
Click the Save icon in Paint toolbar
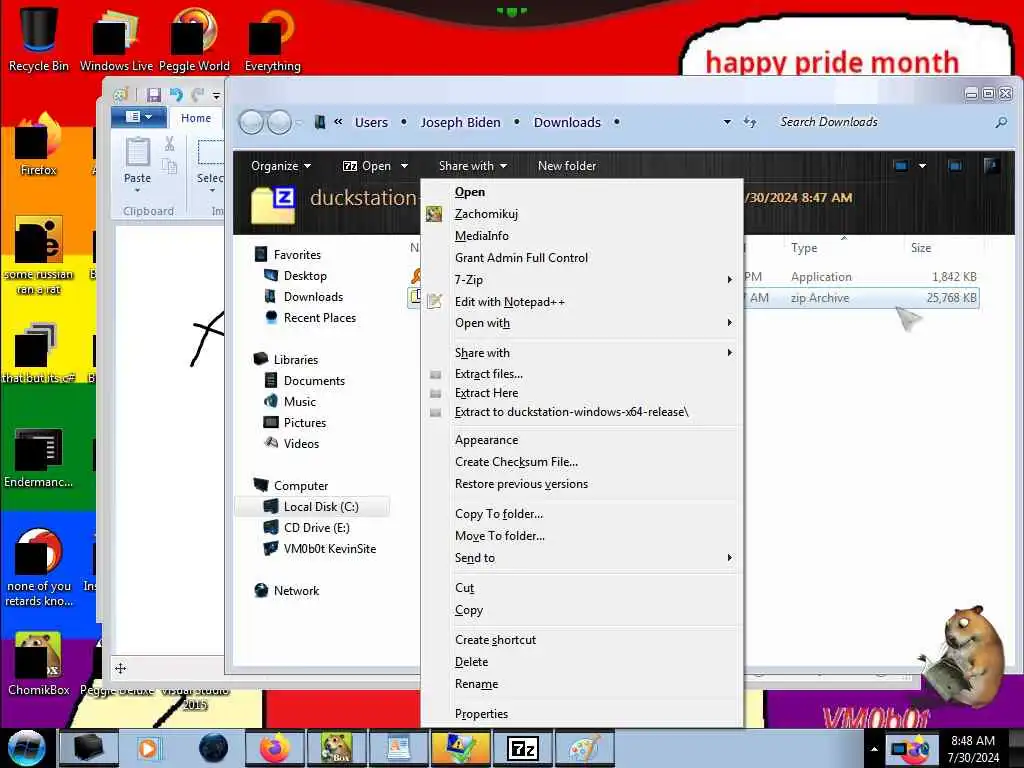pos(153,95)
